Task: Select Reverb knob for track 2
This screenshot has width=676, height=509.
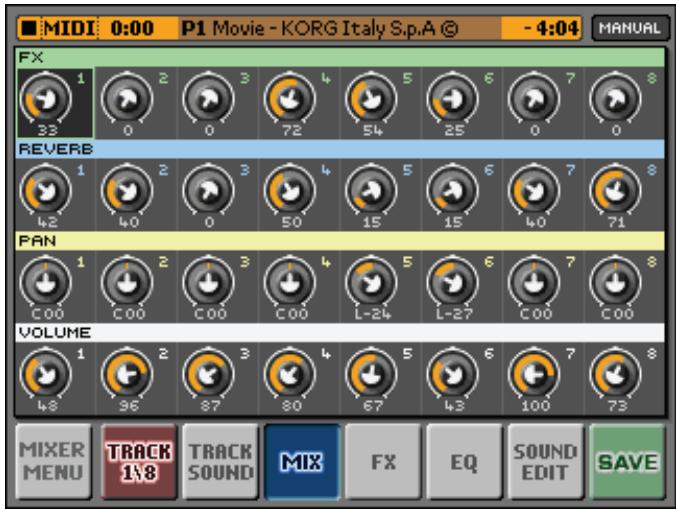Action: tap(127, 190)
